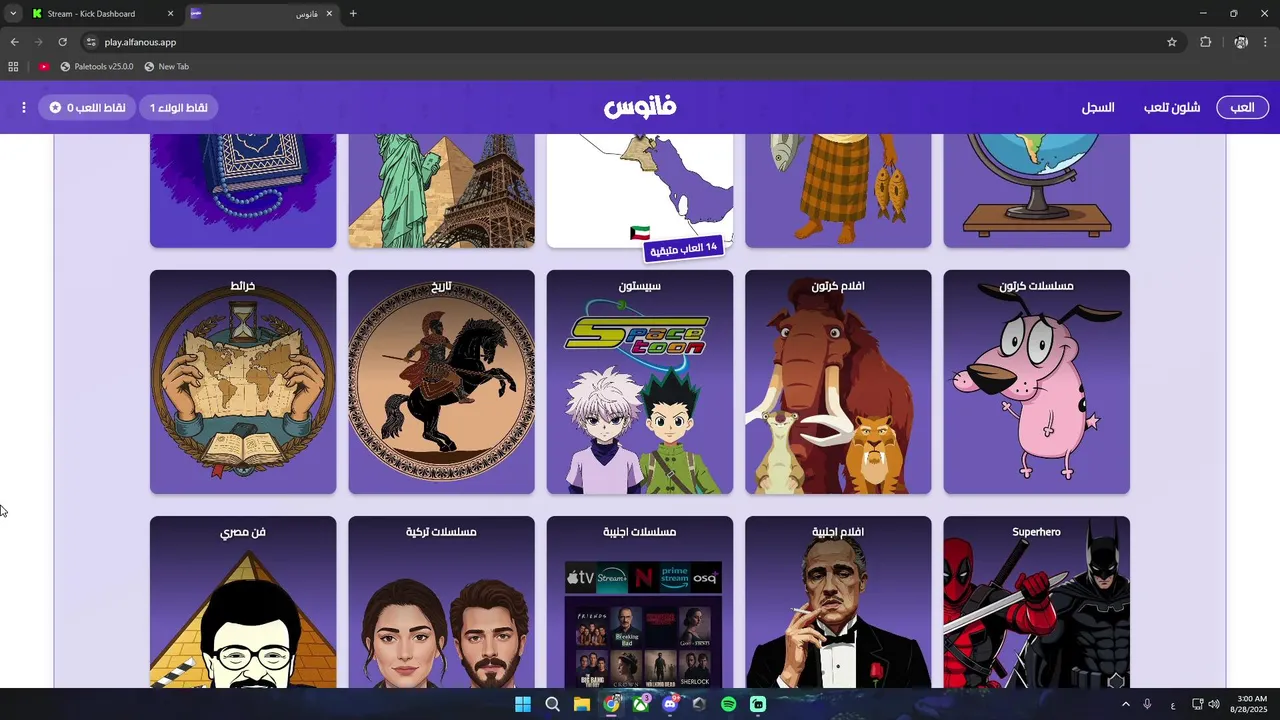Close the Kick Dashboard tab

pyautogui.click(x=170, y=14)
